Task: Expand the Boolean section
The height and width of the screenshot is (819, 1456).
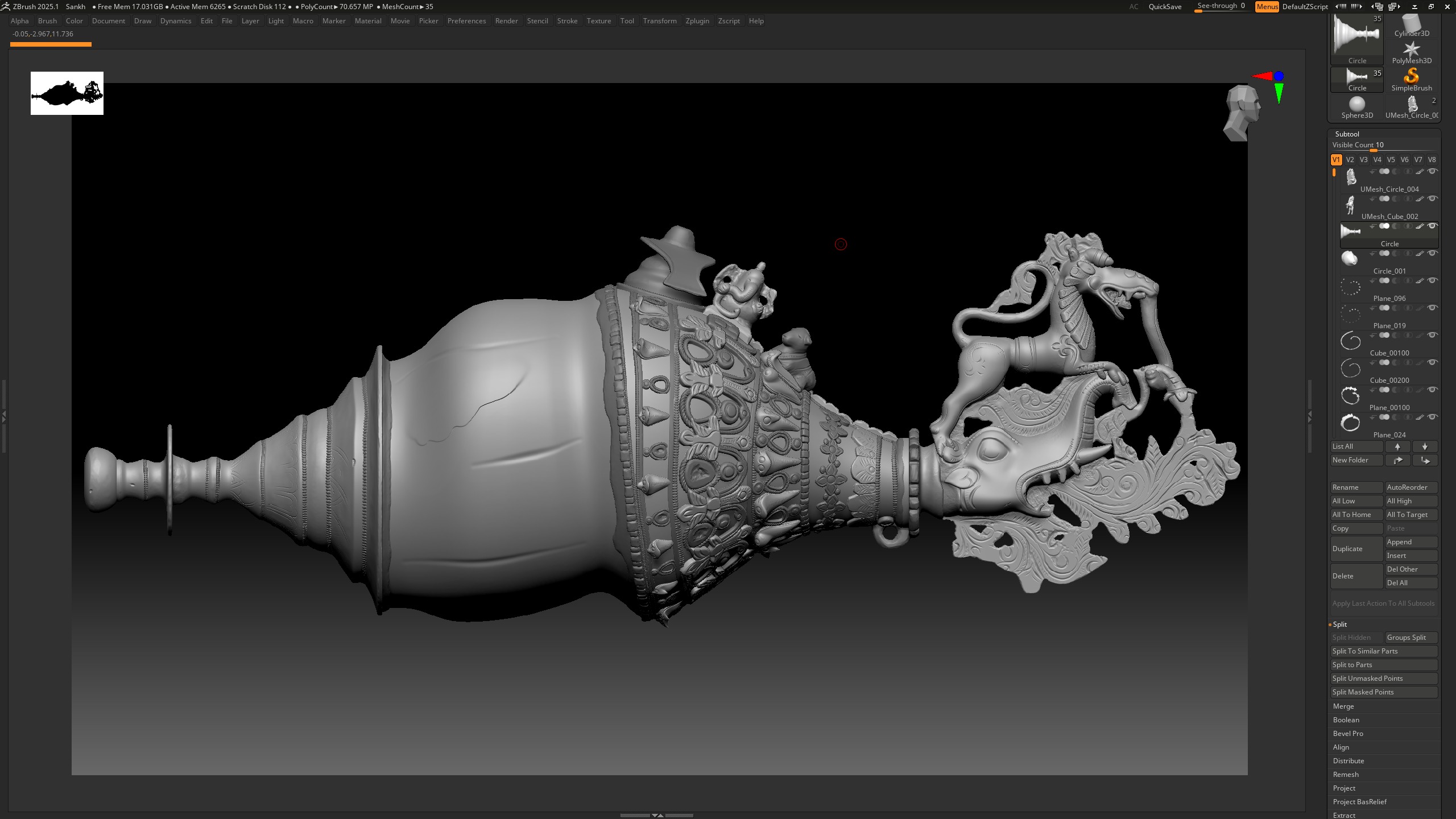Action: tap(1346, 720)
